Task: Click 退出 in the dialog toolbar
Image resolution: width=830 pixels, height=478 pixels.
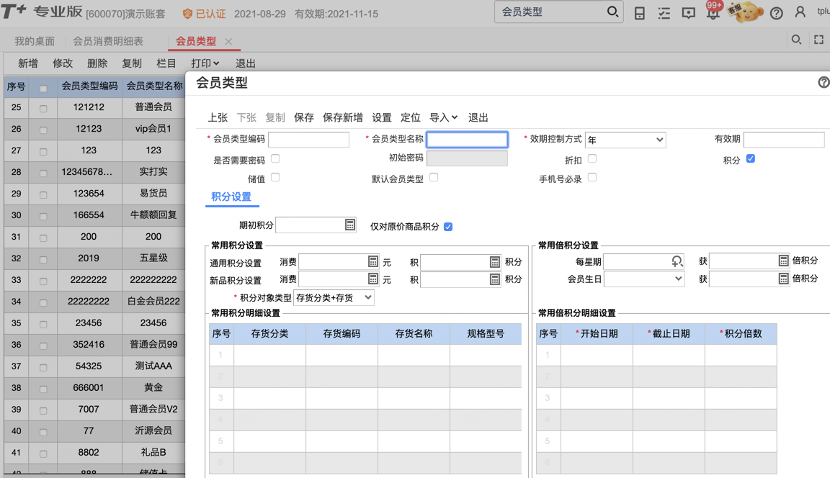Action: (478, 118)
